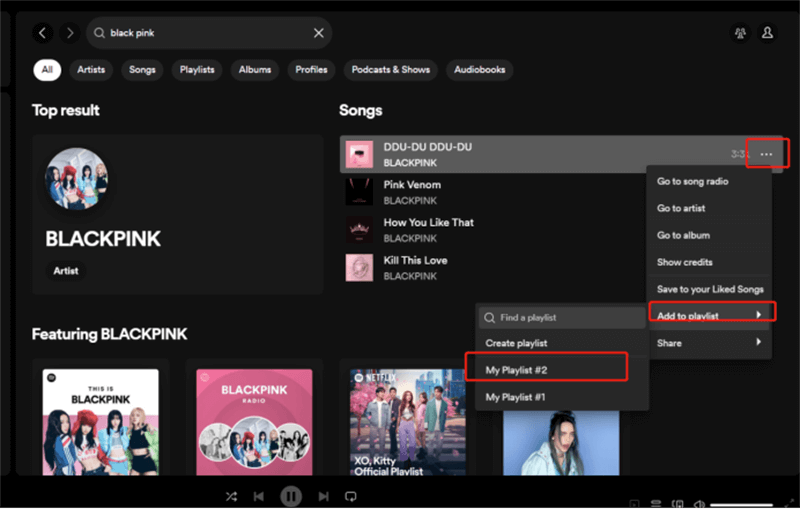The height and width of the screenshot is (509, 800).
Task: Switch to the Podcasts & Shows filter
Action: [x=390, y=70]
